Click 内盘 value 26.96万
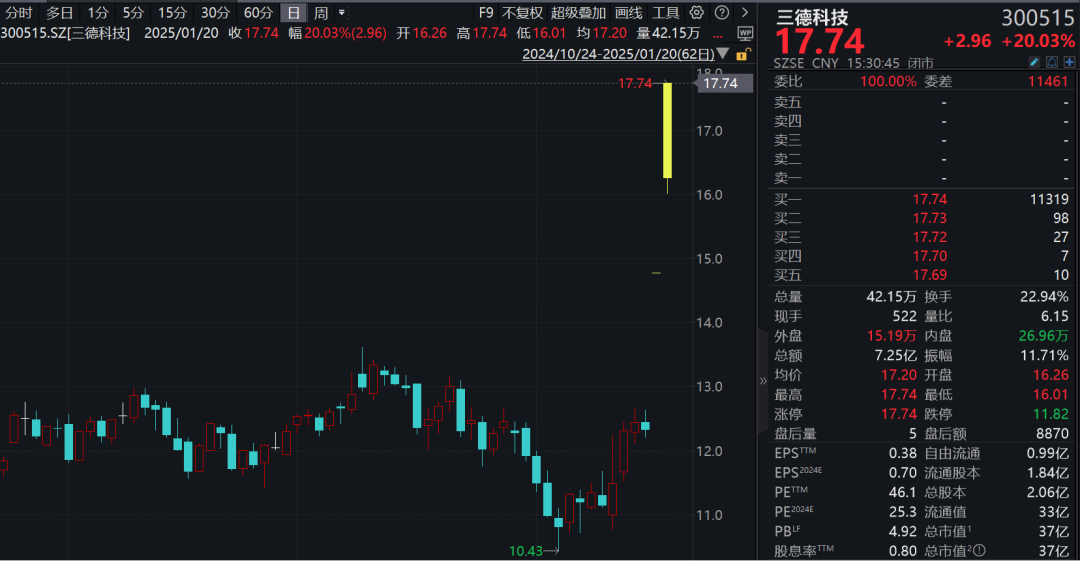Image resolution: width=1080 pixels, height=561 pixels. [x=1043, y=336]
